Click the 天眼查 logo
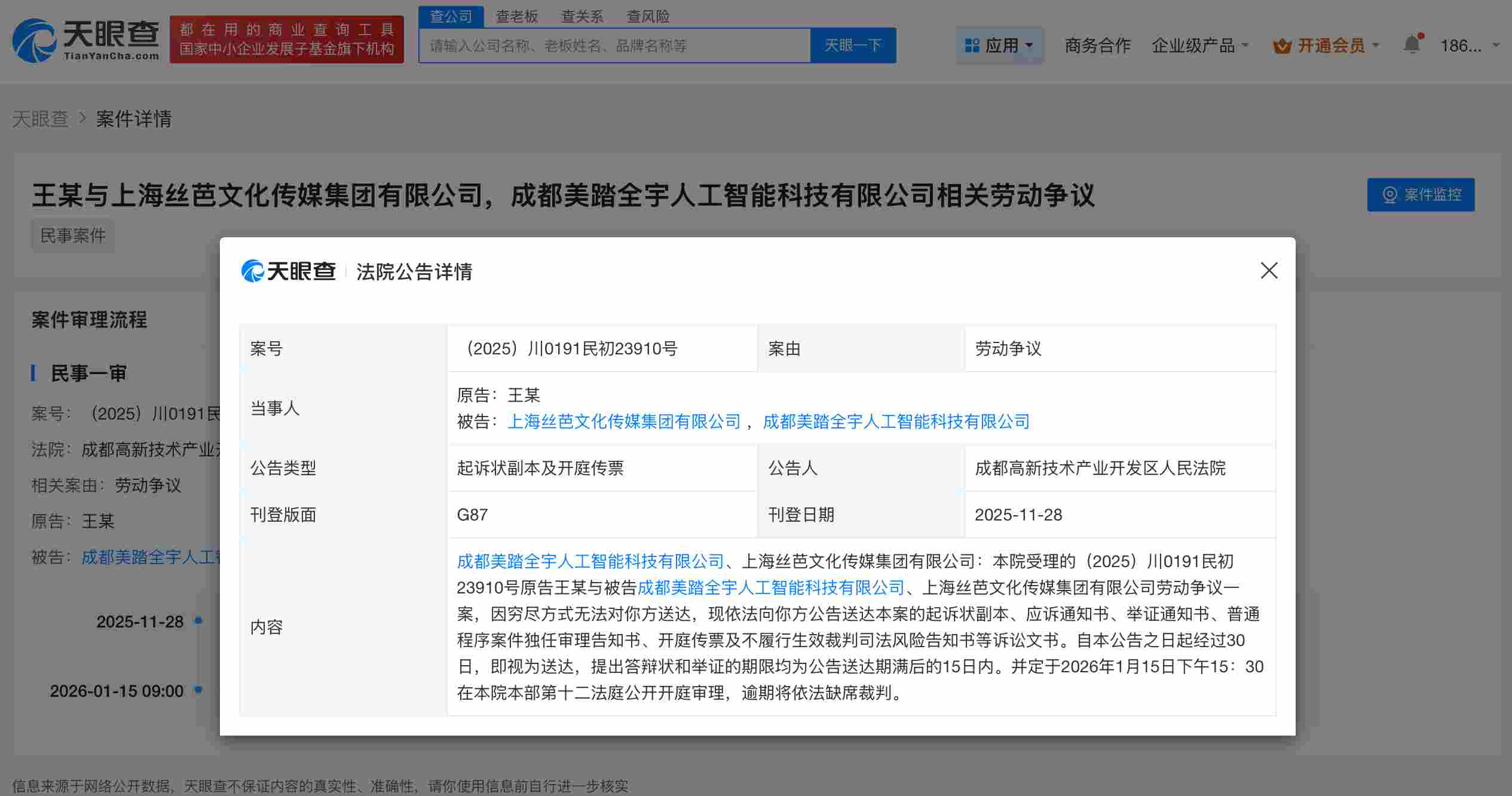This screenshot has width=1512, height=796. [x=87, y=39]
